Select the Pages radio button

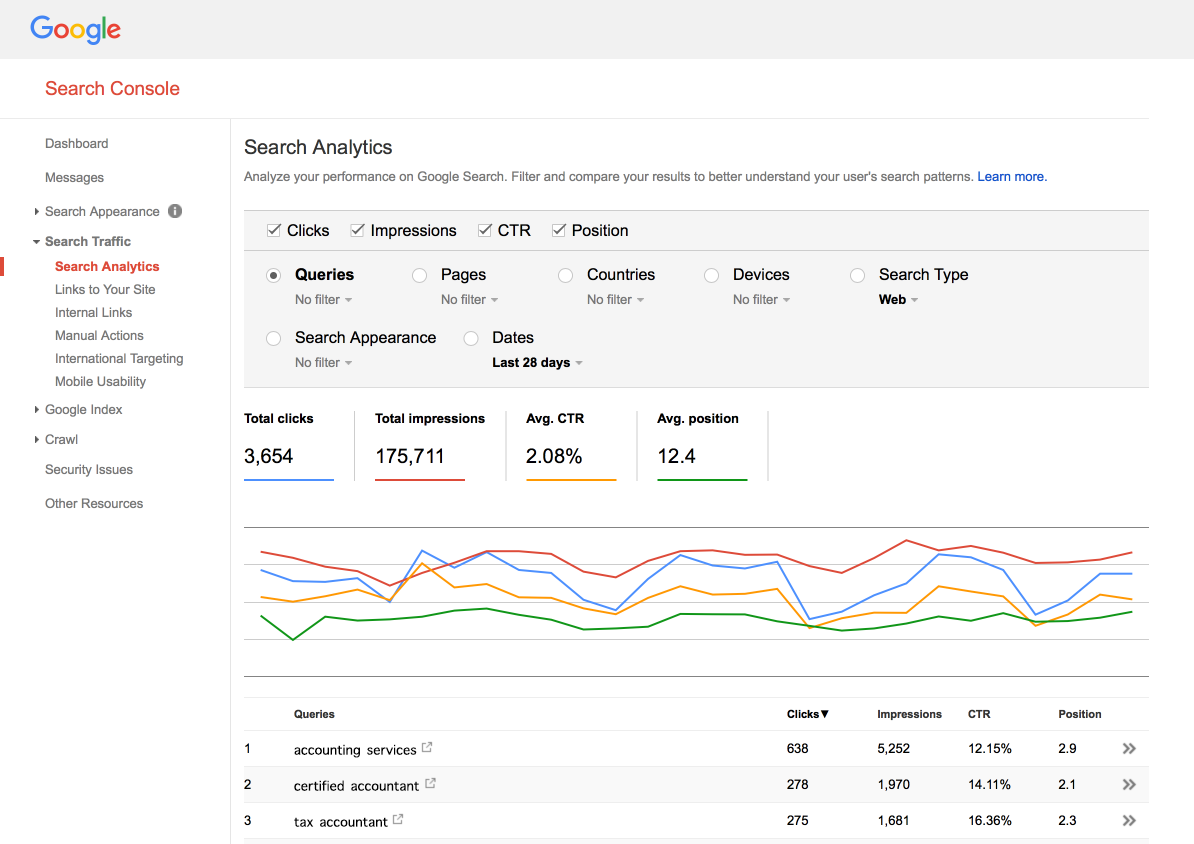420,276
